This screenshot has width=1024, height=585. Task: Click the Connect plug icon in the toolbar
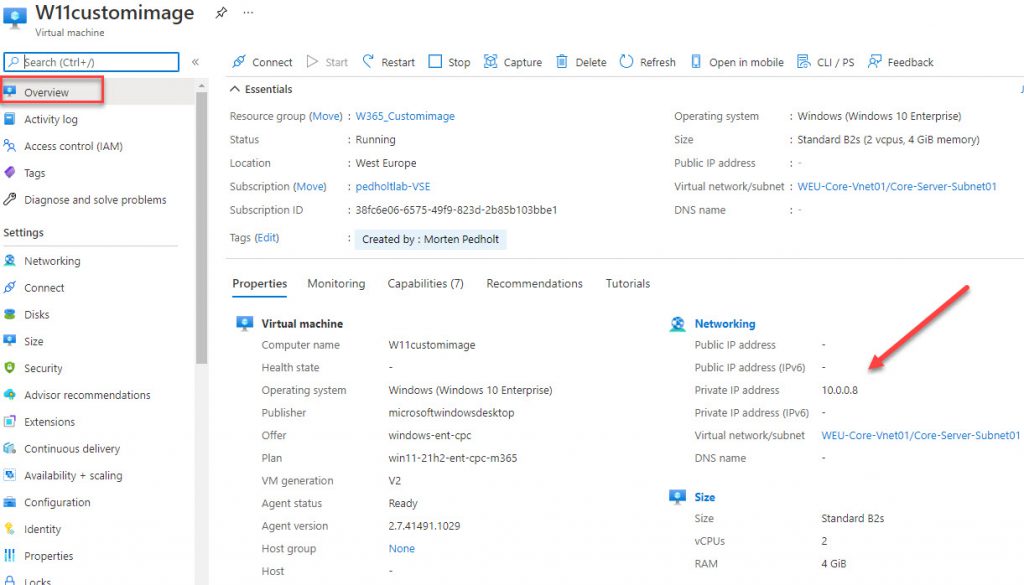click(239, 61)
